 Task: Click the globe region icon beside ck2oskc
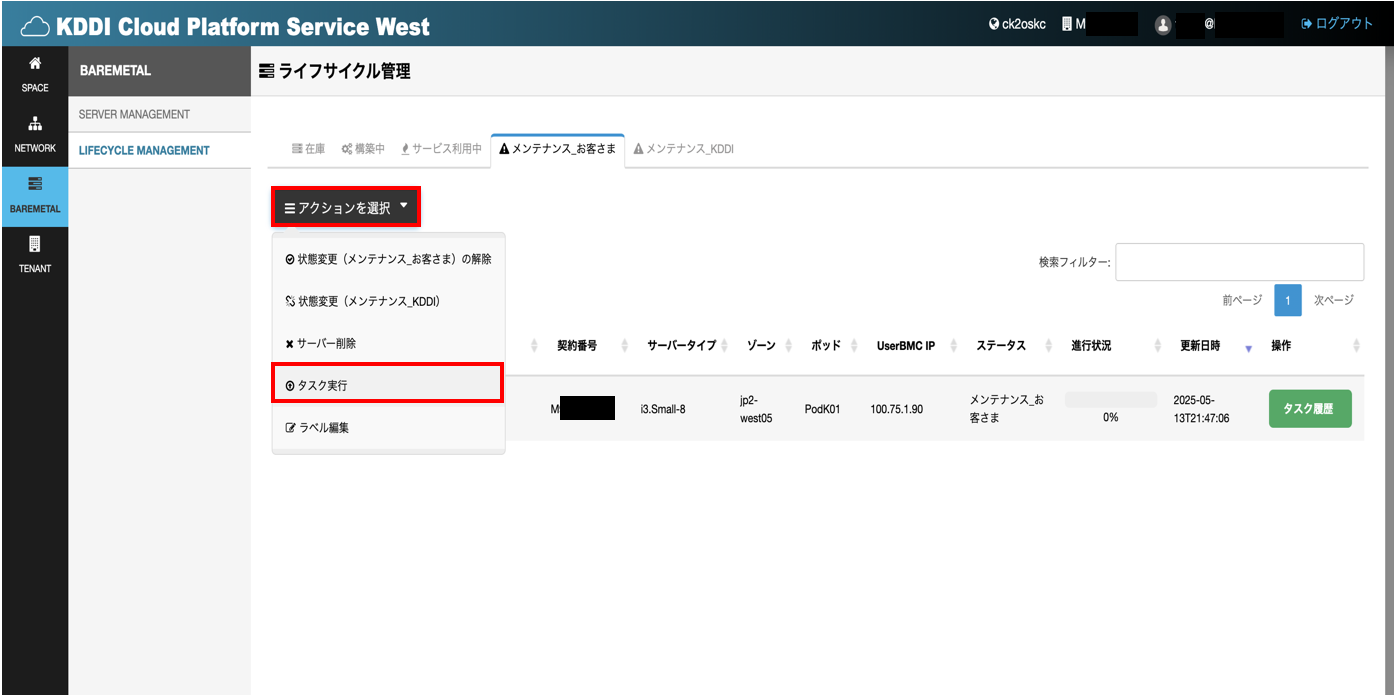(994, 24)
